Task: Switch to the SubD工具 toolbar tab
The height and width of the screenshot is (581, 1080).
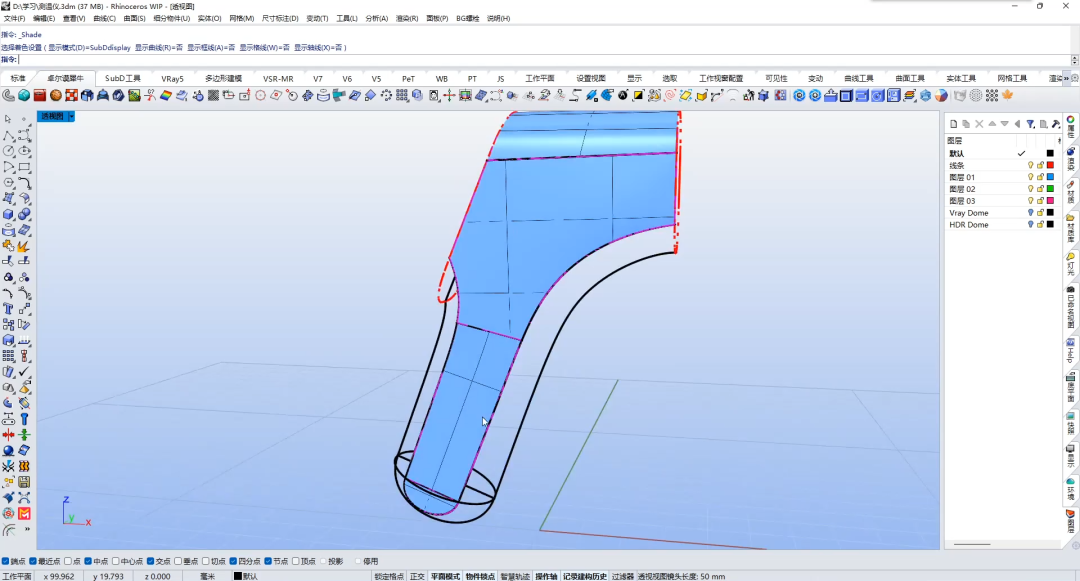Action: (123, 78)
